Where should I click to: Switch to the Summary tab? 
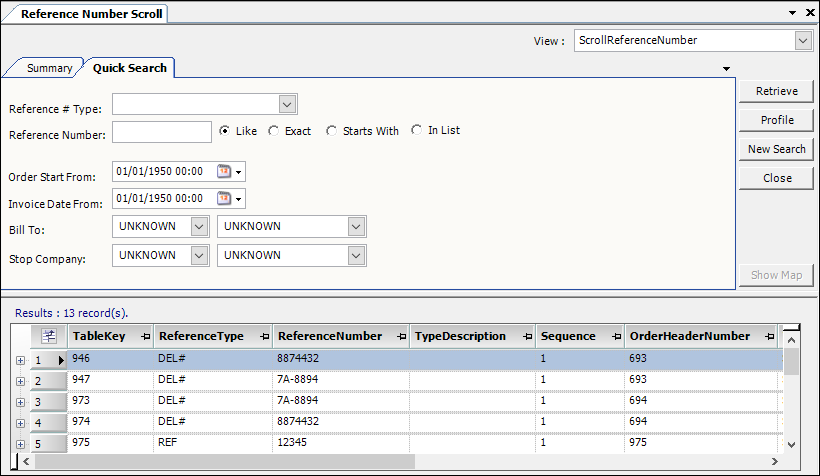pyautogui.click(x=49, y=68)
